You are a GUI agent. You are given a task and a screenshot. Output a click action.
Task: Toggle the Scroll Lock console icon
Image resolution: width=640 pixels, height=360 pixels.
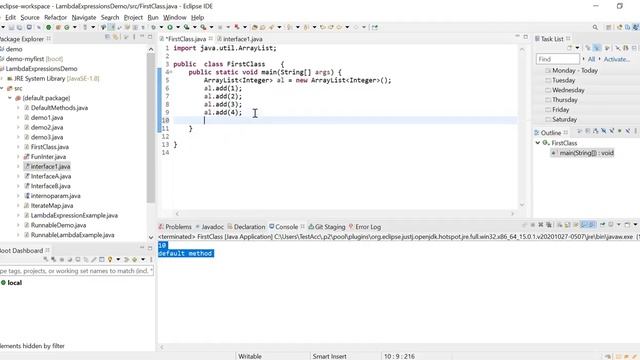click(x=567, y=225)
